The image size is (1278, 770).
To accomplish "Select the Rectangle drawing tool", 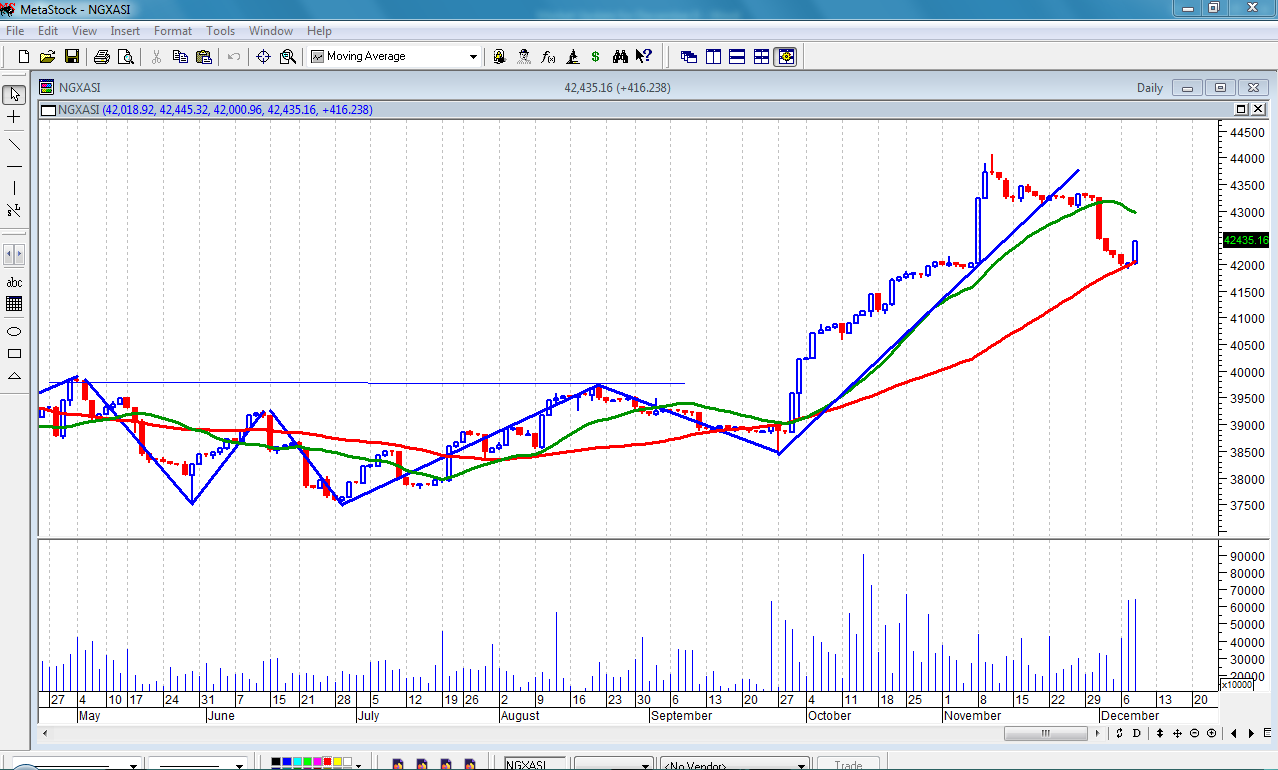I will (14, 354).
